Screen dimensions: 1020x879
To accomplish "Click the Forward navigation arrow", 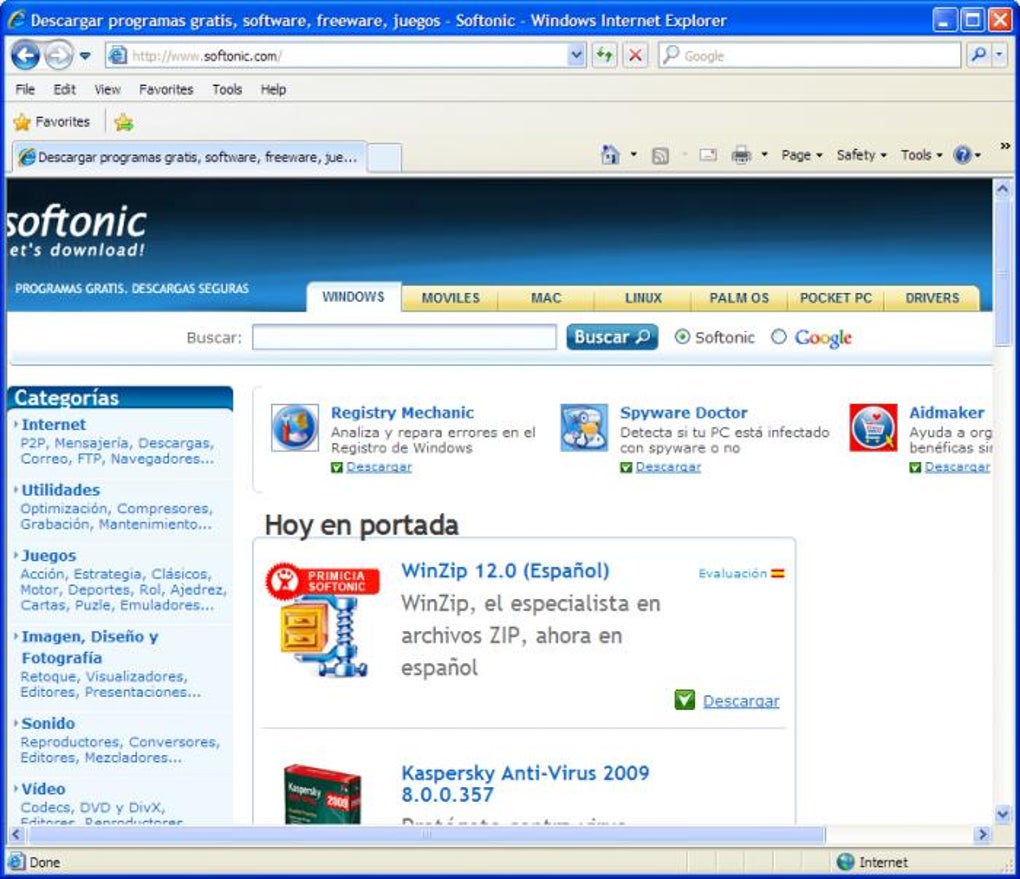I will tap(59, 55).
